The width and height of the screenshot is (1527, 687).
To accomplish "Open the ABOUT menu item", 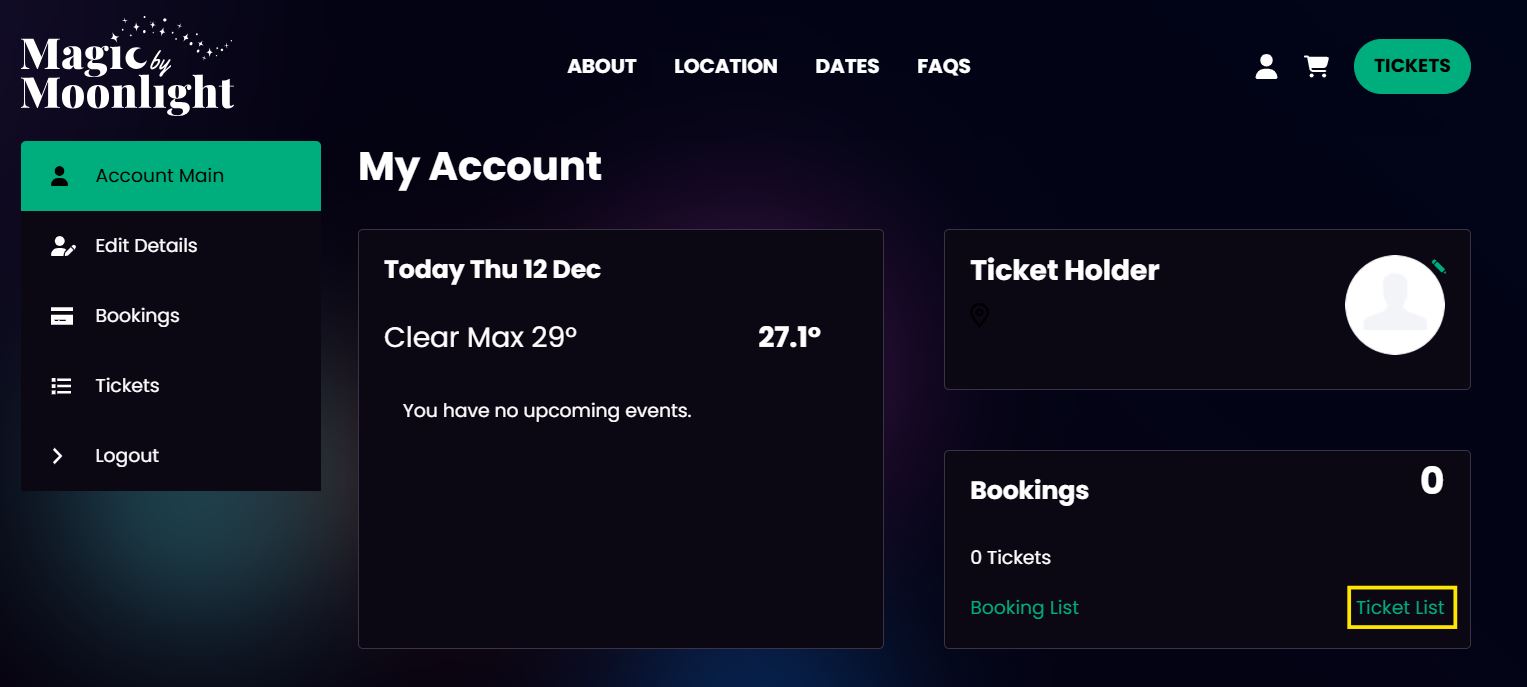I will tap(602, 66).
